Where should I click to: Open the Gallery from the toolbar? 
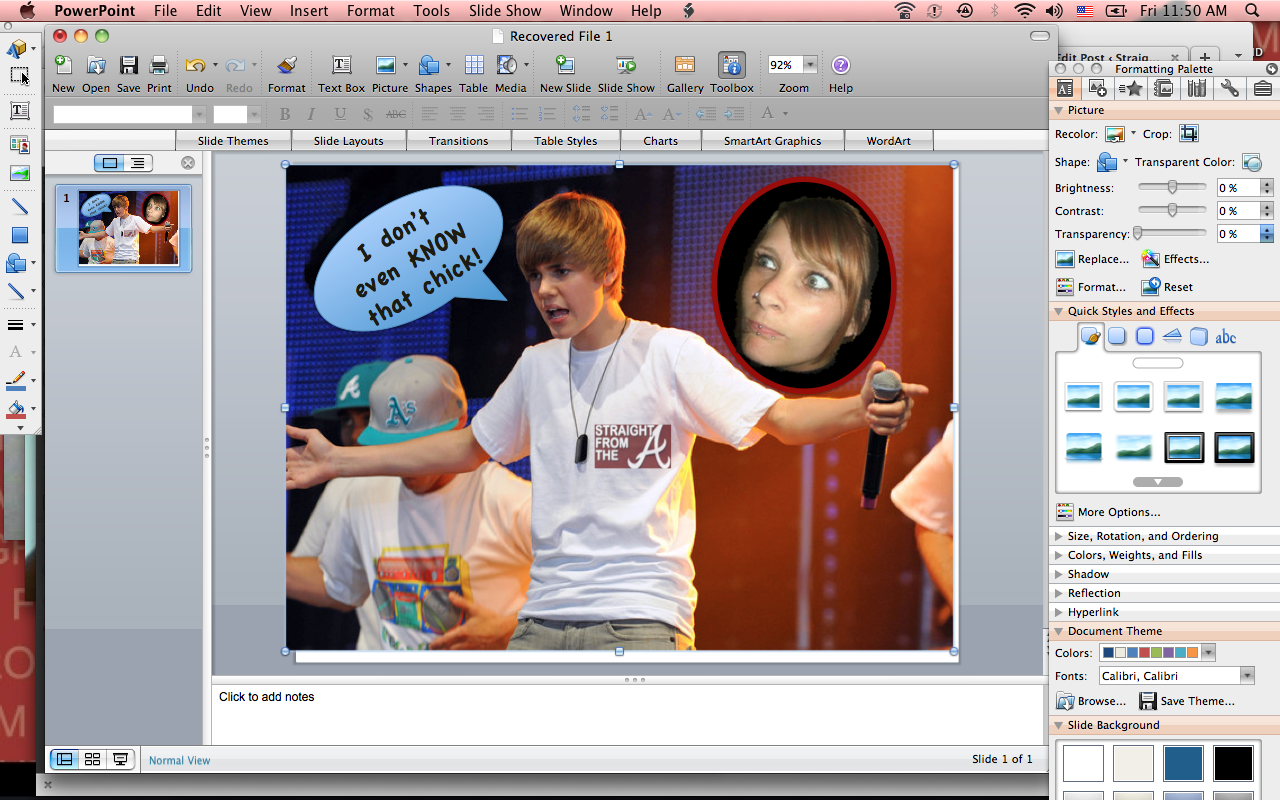click(685, 66)
